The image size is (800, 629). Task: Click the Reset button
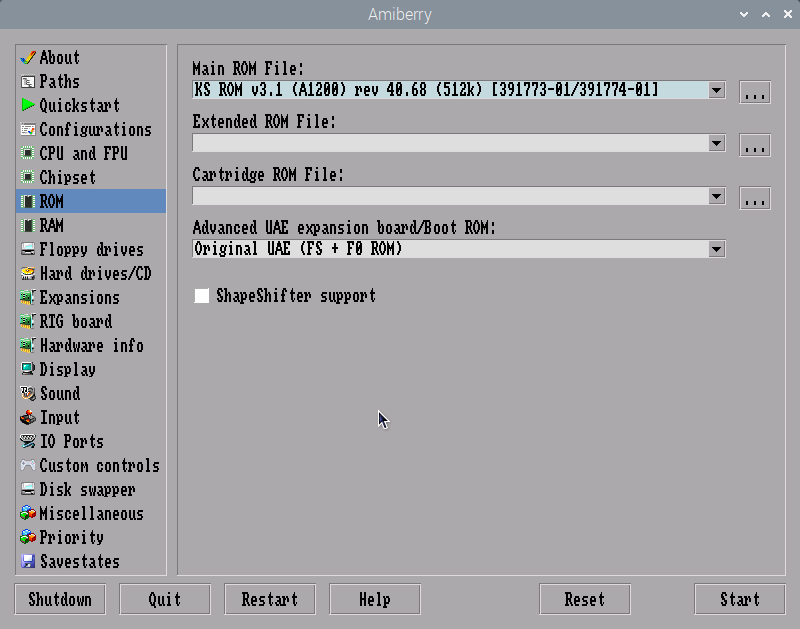tap(585, 599)
